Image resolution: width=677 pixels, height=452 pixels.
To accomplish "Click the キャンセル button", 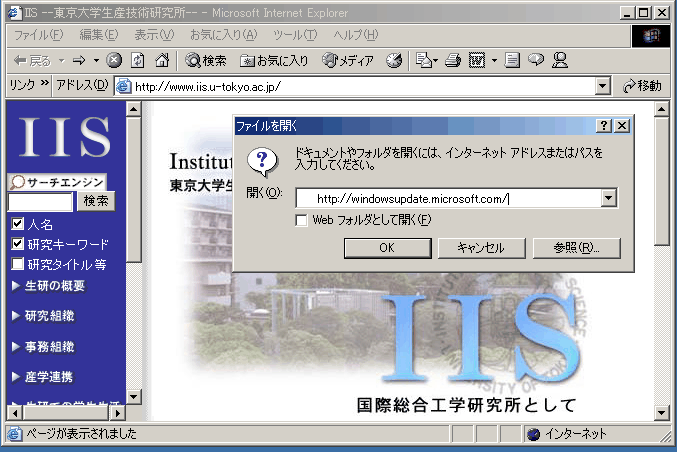I will pos(481,248).
